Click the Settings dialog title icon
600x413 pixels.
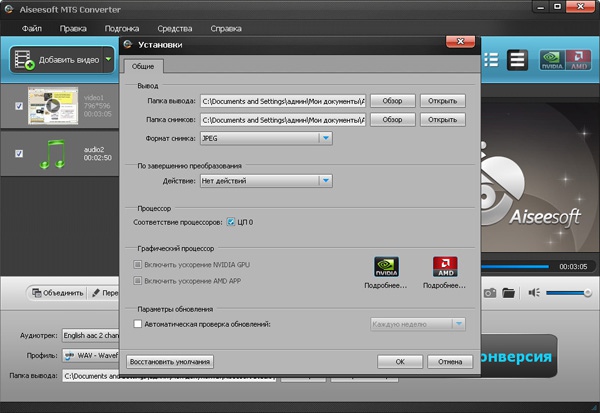pyautogui.click(x=128, y=44)
